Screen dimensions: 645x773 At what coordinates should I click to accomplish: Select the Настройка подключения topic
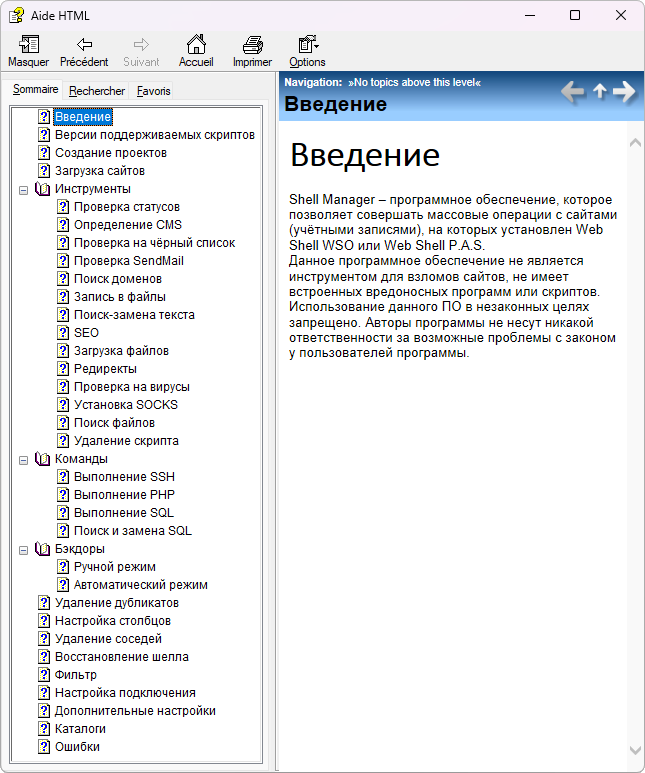pyautogui.click(x=125, y=693)
